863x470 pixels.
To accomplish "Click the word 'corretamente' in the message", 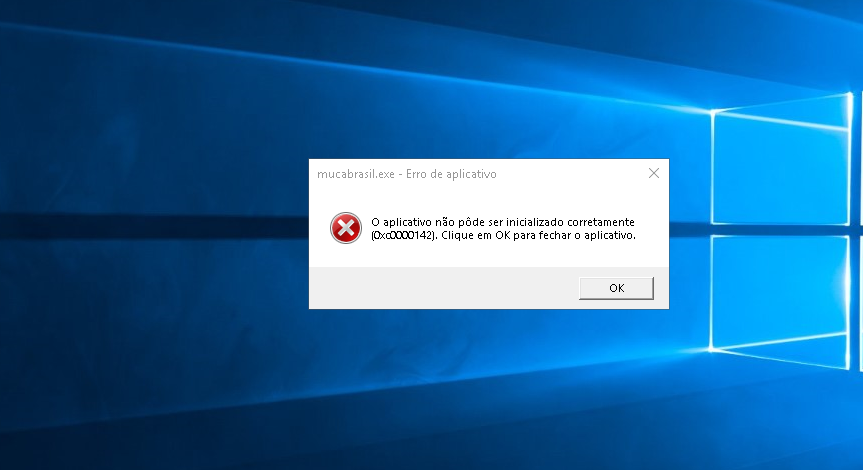I will click(601, 222).
